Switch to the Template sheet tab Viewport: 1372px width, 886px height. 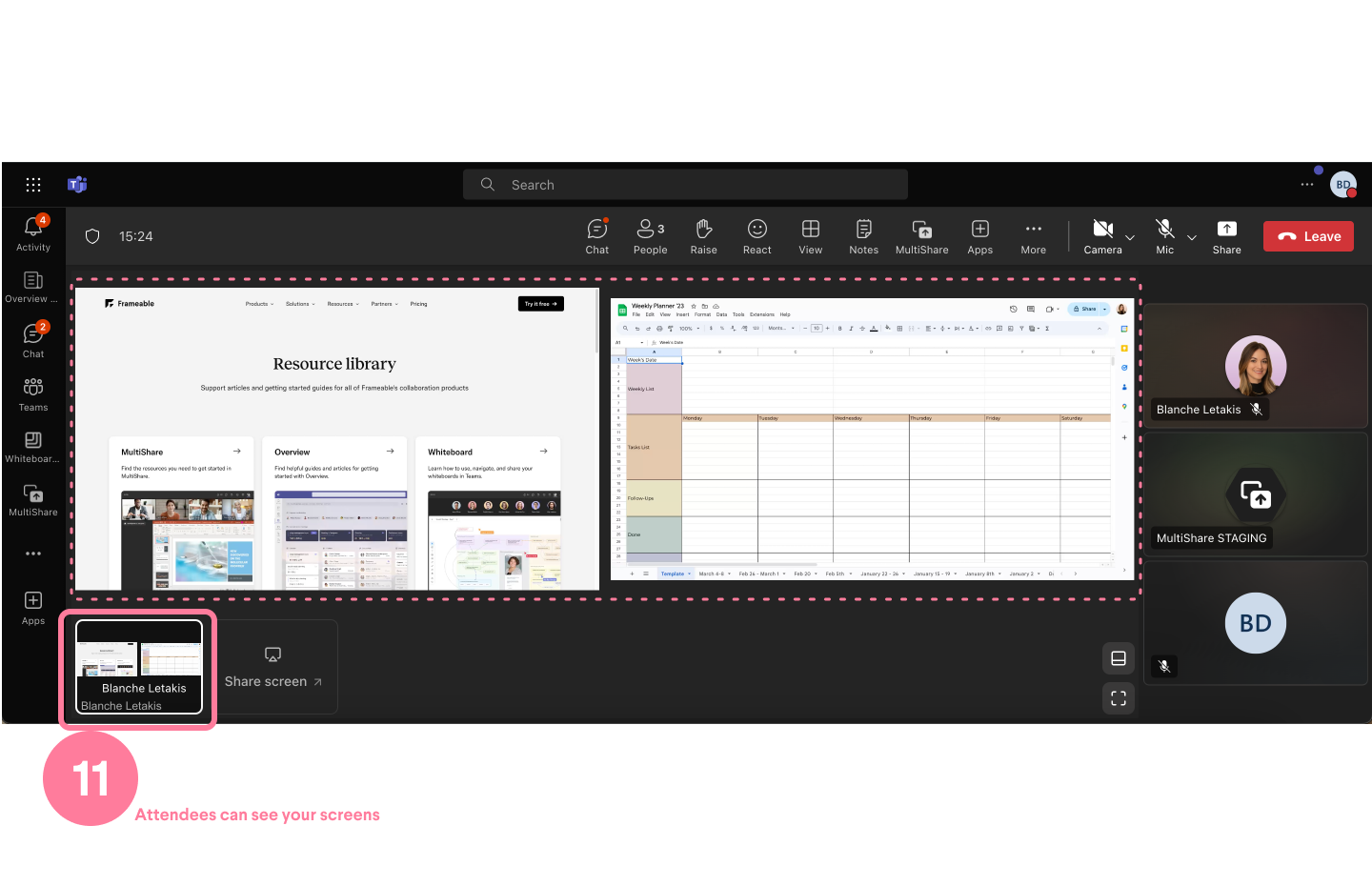tap(673, 573)
